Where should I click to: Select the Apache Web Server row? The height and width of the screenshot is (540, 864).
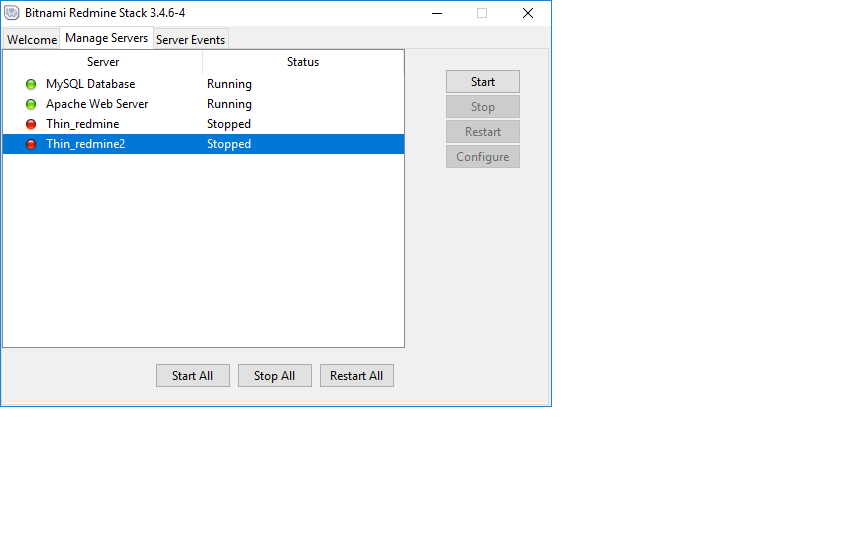203,104
